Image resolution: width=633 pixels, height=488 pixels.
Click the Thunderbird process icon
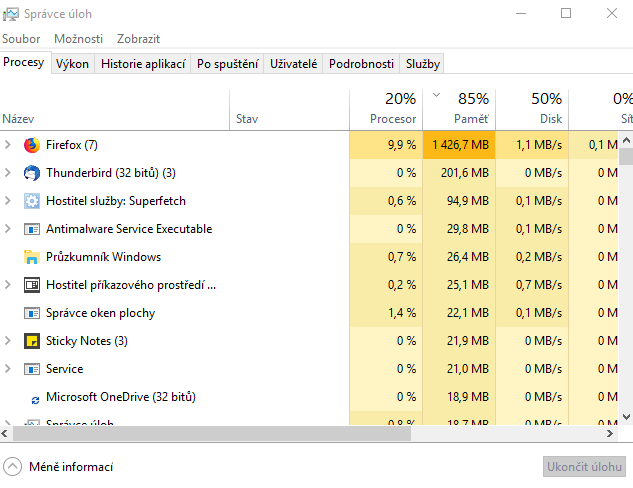click(31, 173)
